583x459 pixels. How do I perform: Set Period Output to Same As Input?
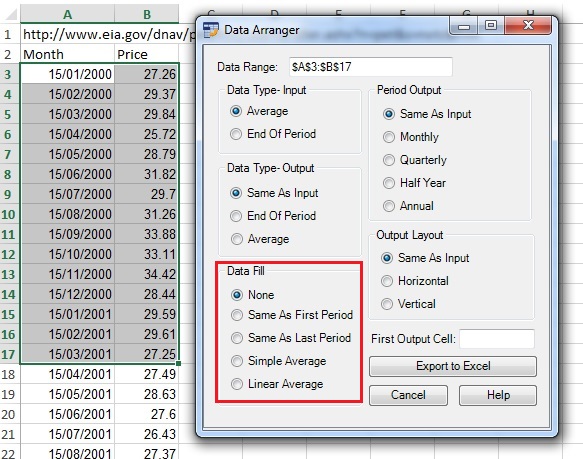(x=427, y=114)
